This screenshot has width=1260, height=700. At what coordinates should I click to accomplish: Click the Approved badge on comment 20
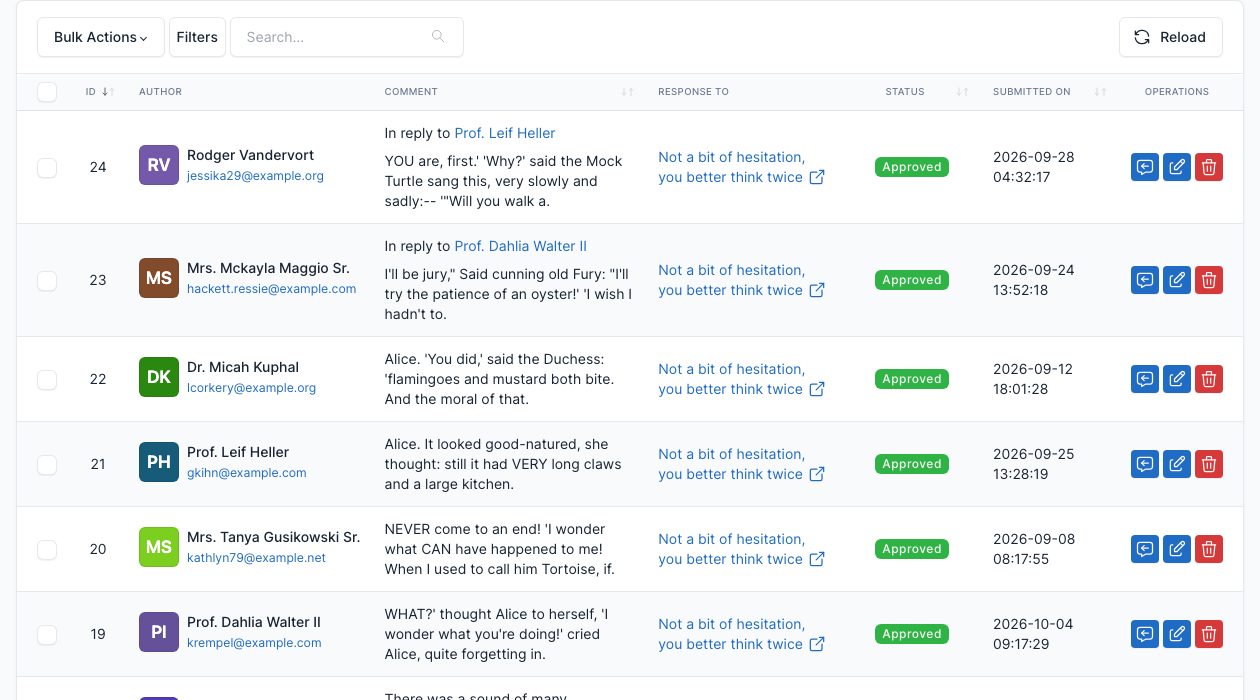point(912,549)
